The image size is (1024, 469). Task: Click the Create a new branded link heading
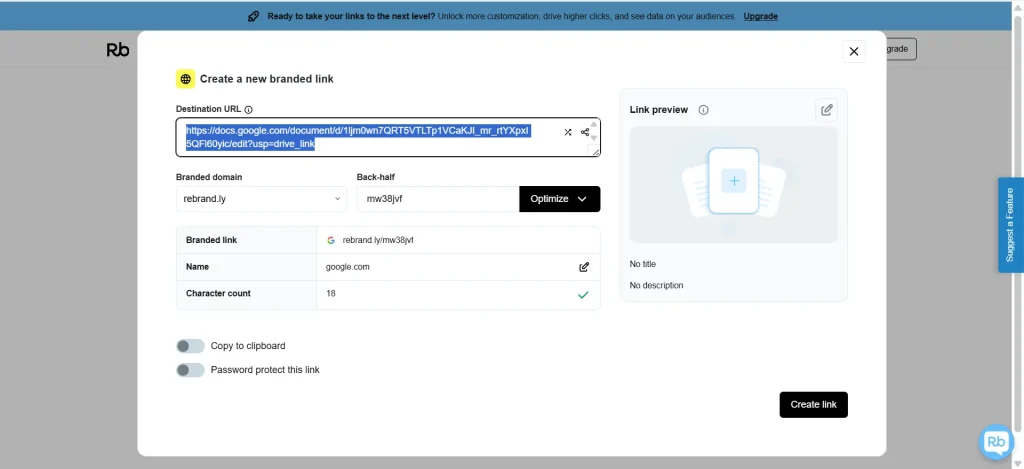click(266, 79)
